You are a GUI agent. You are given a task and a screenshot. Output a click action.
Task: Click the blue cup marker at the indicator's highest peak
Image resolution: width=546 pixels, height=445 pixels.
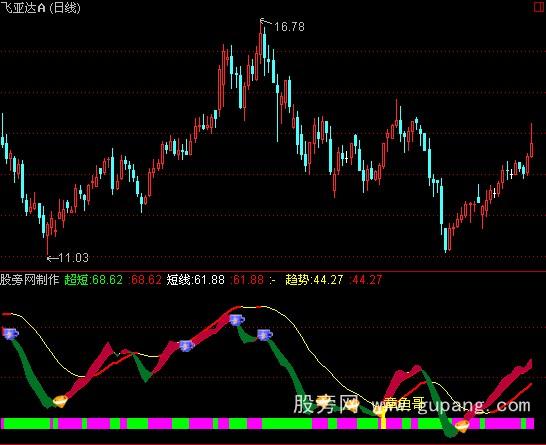(x=237, y=319)
